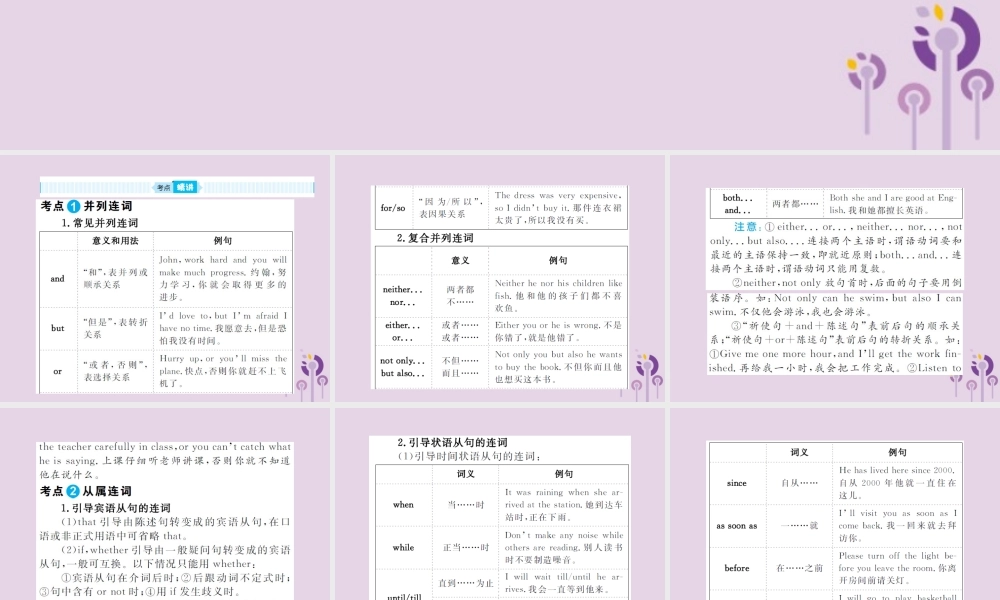Click the meaning cell 两者都……

click(795, 204)
